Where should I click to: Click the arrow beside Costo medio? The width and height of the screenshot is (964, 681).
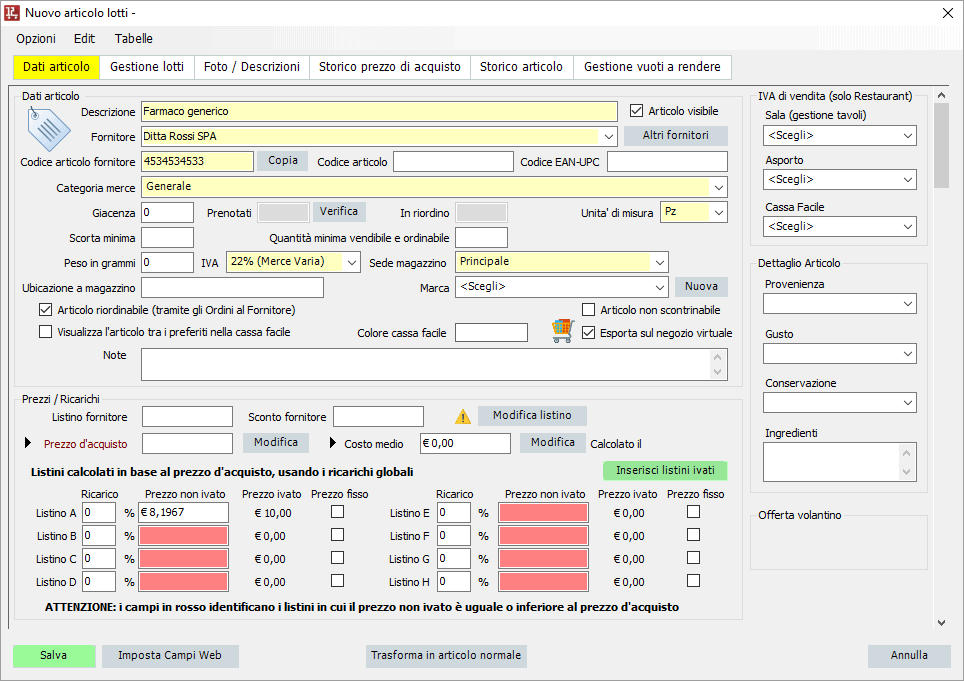pyautogui.click(x=333, y=443)
